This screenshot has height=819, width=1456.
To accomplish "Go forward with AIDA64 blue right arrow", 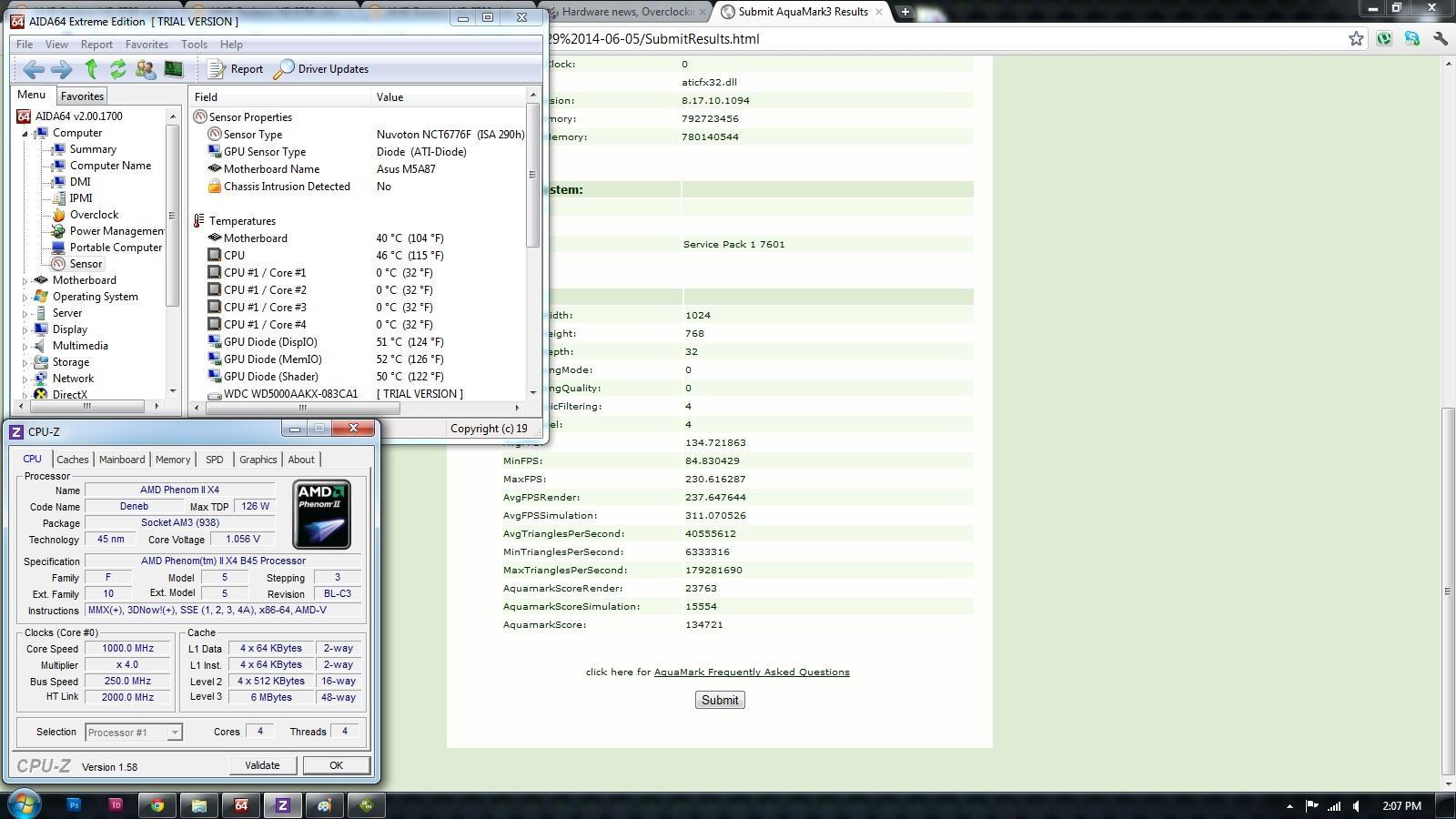I will click(x=62, y=69).
